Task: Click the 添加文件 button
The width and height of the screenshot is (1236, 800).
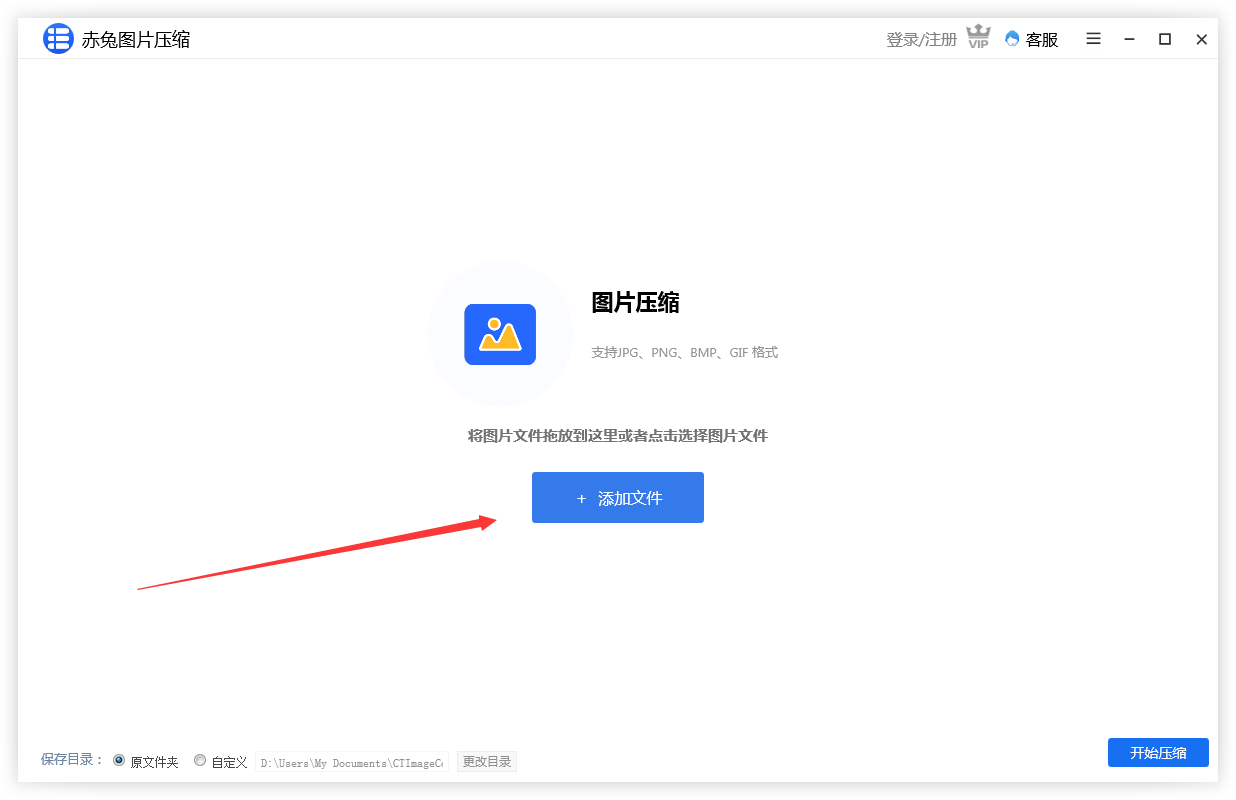Action: [x=618, y=497]
